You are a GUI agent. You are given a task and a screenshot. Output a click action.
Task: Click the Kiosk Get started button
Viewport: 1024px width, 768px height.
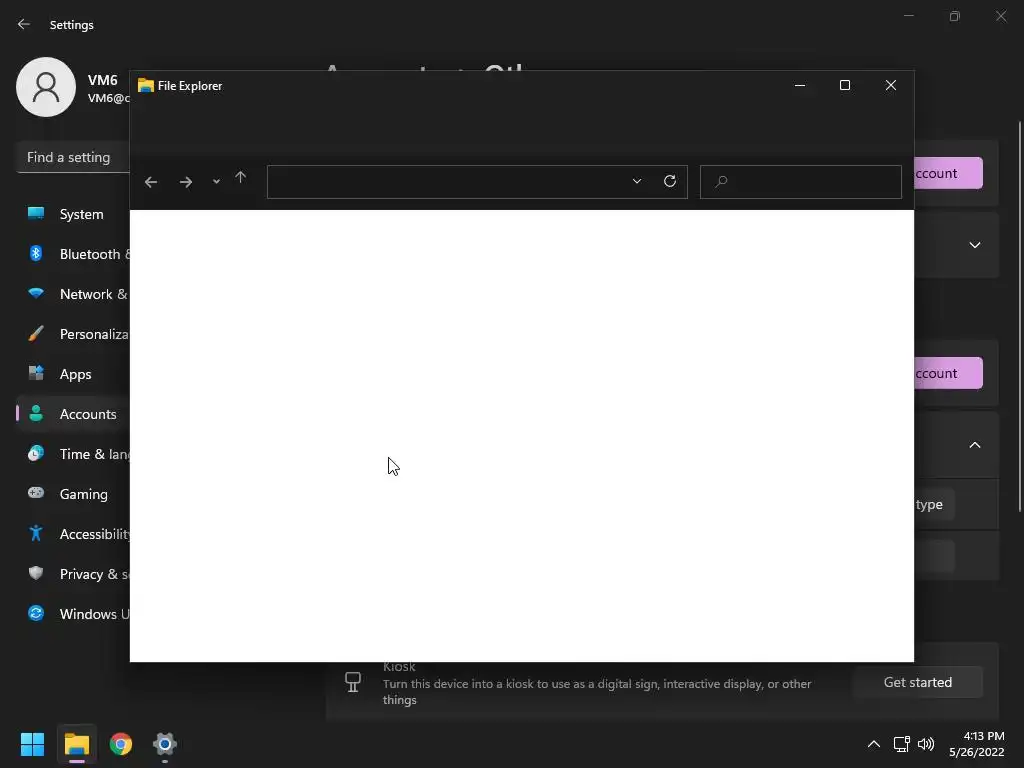click(x=918, y=682)
